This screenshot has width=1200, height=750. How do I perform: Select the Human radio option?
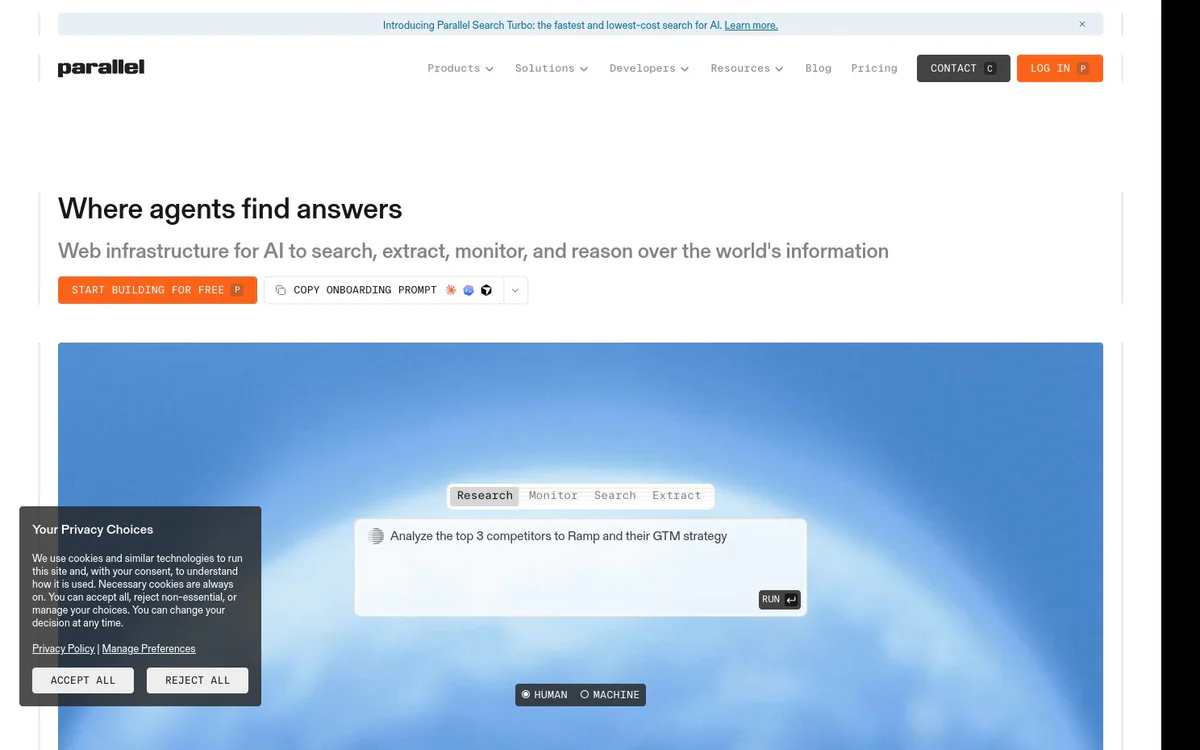pyautogui.click(x=545, y=695)
